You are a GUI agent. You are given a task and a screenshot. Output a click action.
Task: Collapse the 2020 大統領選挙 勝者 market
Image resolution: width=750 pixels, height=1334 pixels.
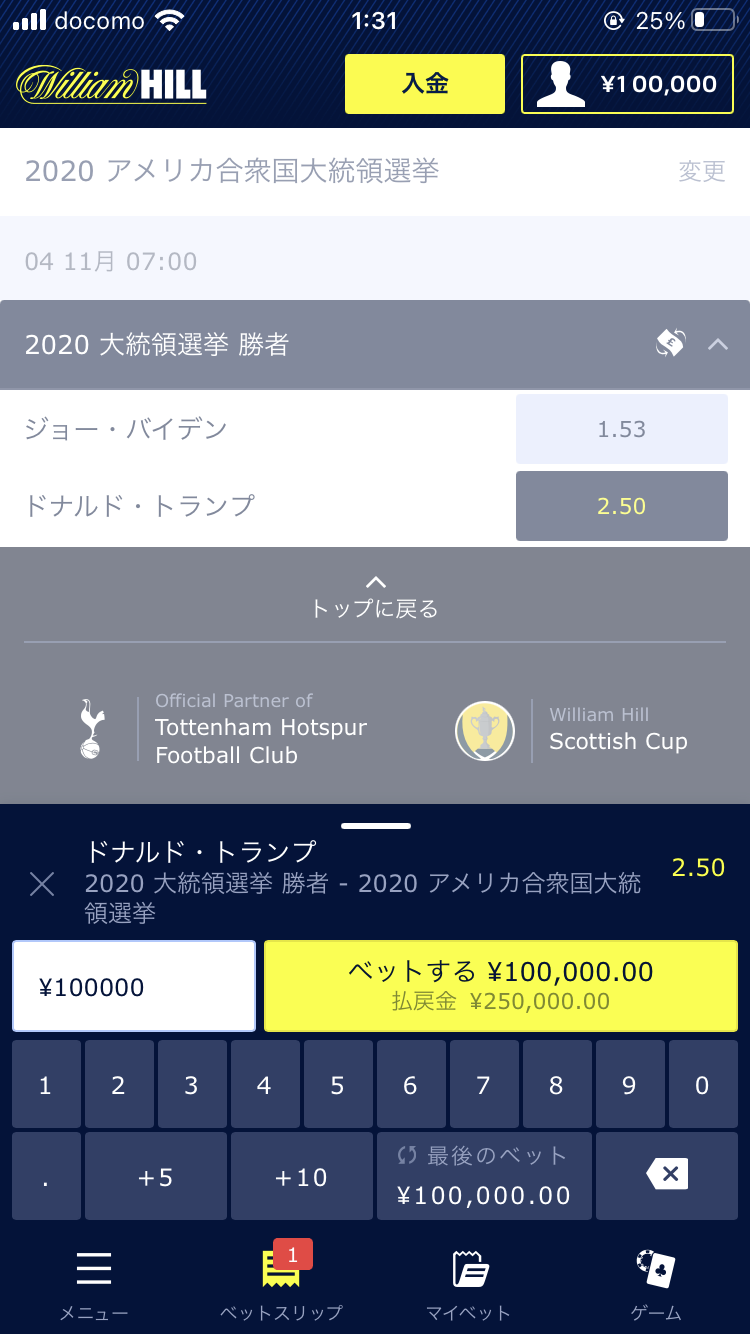718,344
